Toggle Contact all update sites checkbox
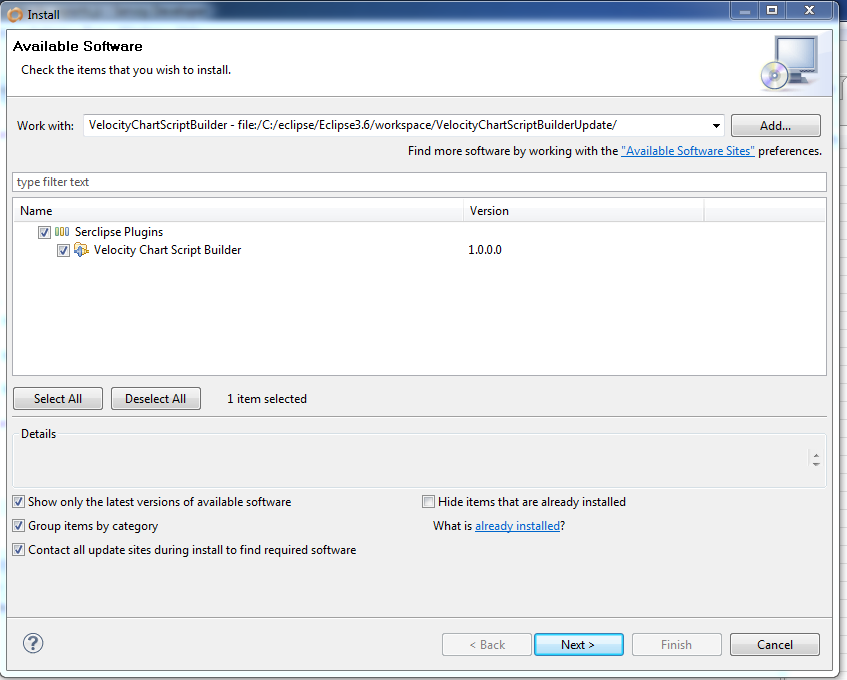Viewport: 847px width, 680px height. (18, 550)
